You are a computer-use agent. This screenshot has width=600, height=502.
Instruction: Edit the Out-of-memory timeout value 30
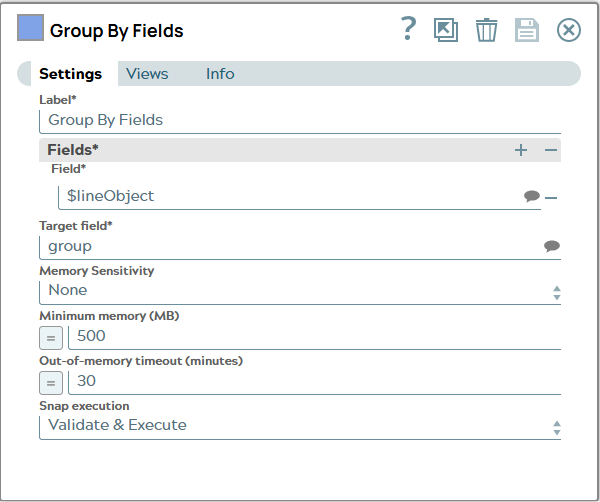pos(315,382)
